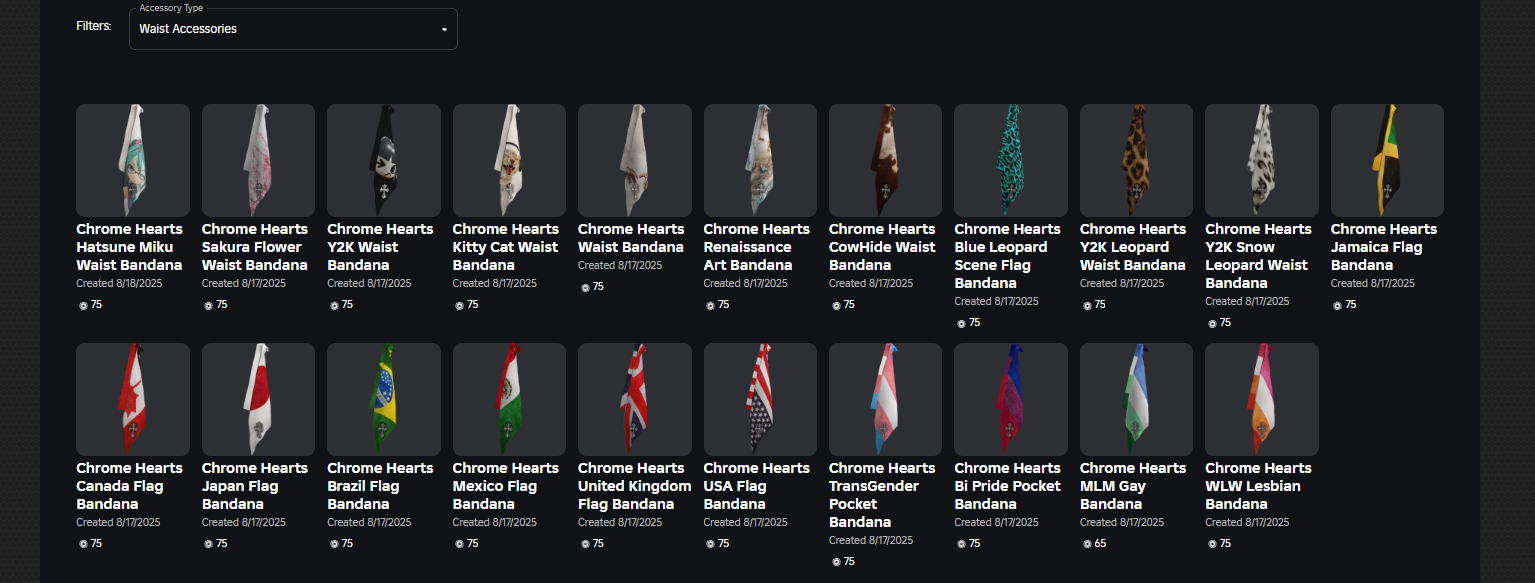Viewport: 1535px width, 583px height.
Task: Open Renaissance Art Bandana thumbnail
Action: point(760,160)
